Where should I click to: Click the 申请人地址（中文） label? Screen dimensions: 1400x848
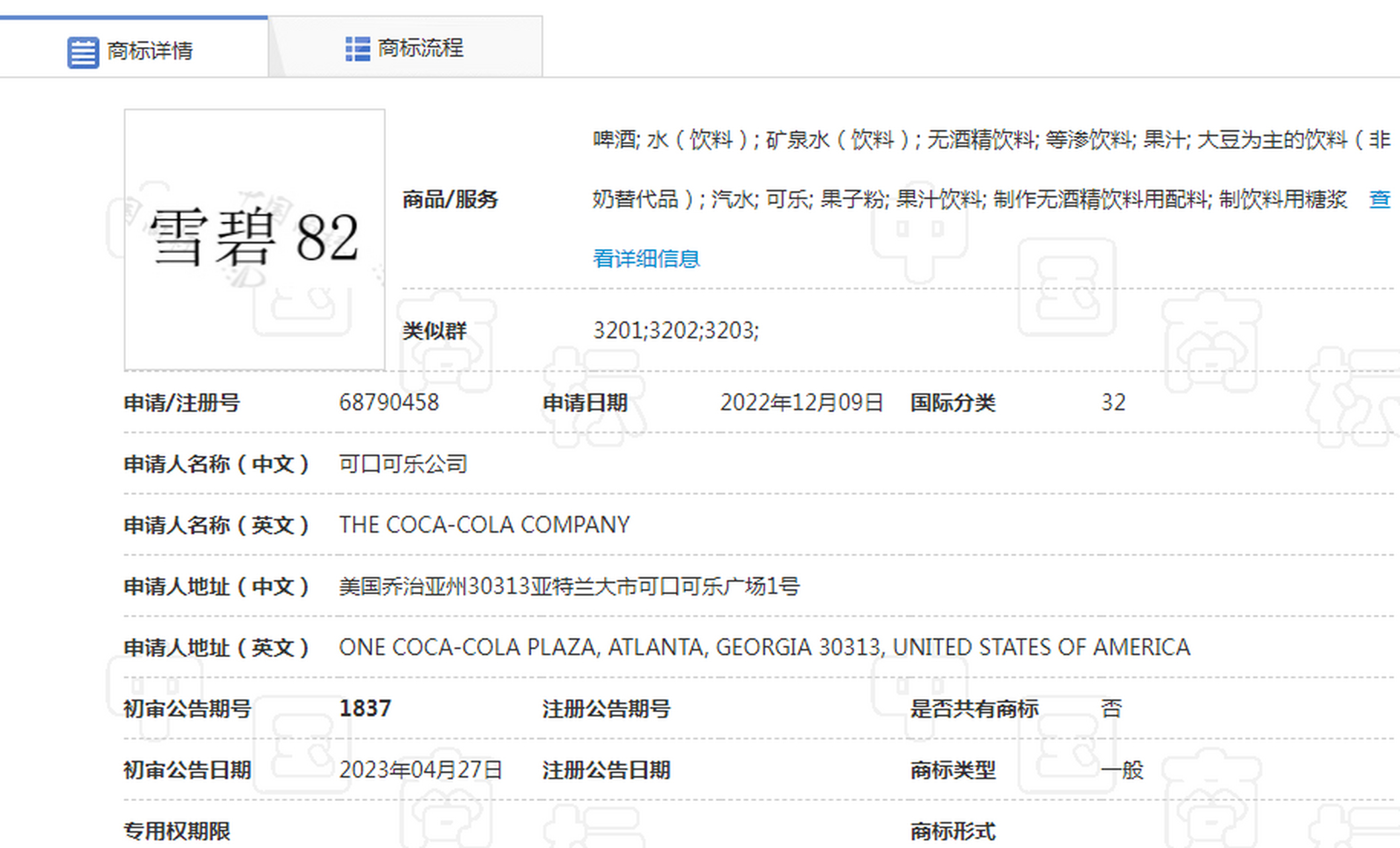[217, 586]
